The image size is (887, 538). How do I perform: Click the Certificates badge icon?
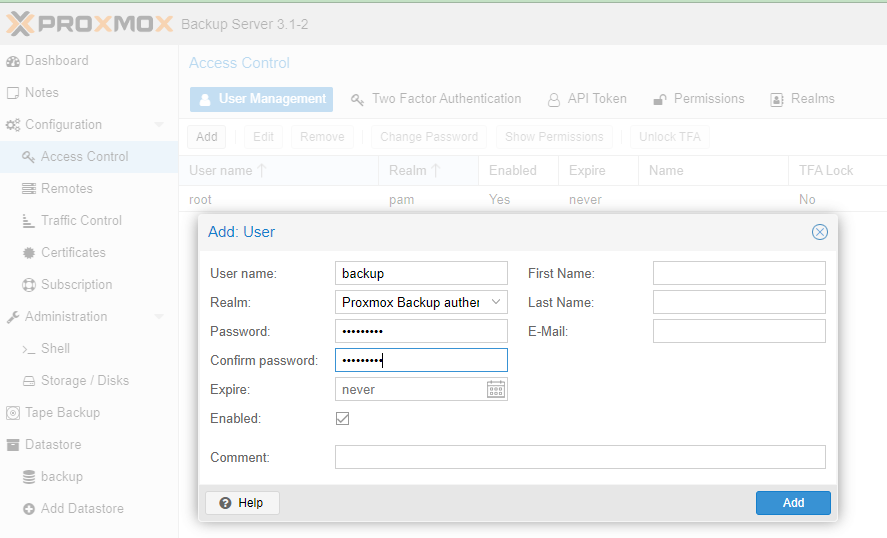tap(29, 253)
